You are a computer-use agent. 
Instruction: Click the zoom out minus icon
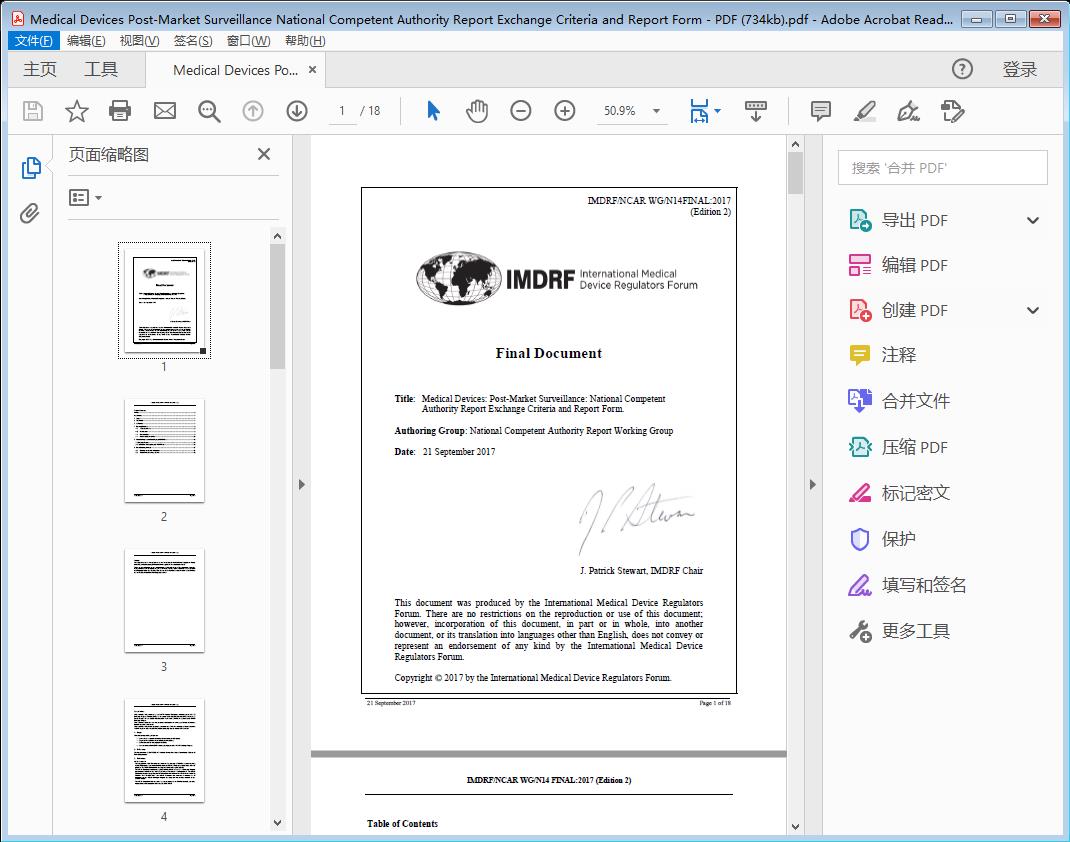521,111
